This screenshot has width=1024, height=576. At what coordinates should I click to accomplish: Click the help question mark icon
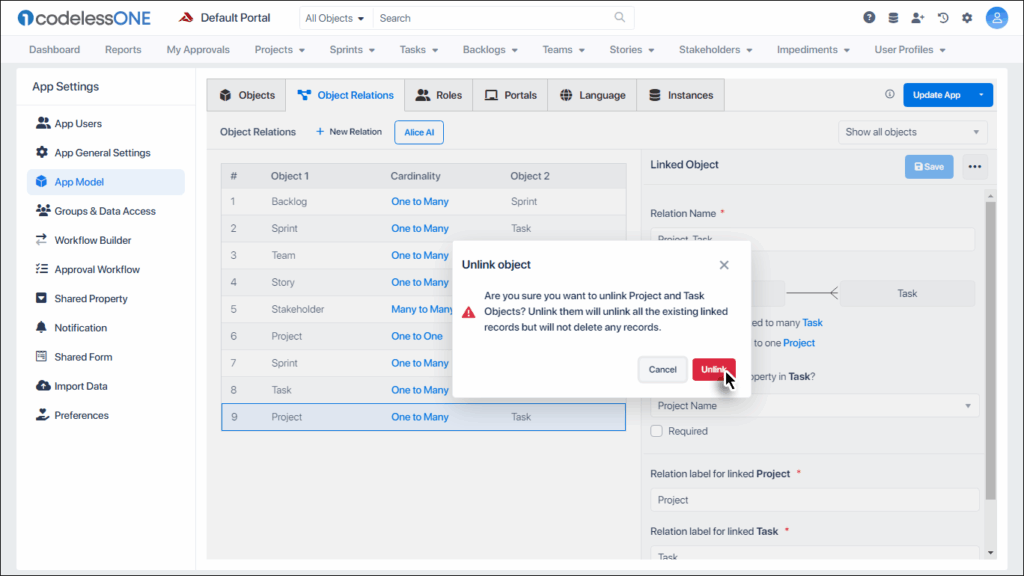[x=869, y=18]
